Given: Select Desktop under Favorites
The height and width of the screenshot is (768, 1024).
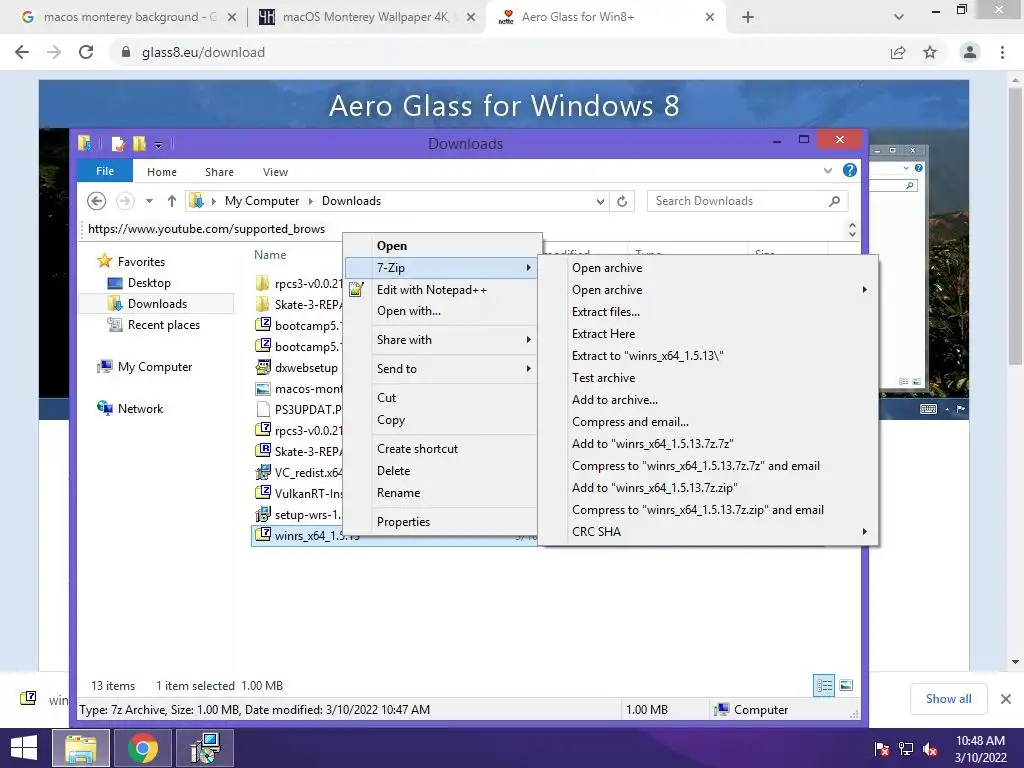Looking at the screenshot, I should coord(149,283).
